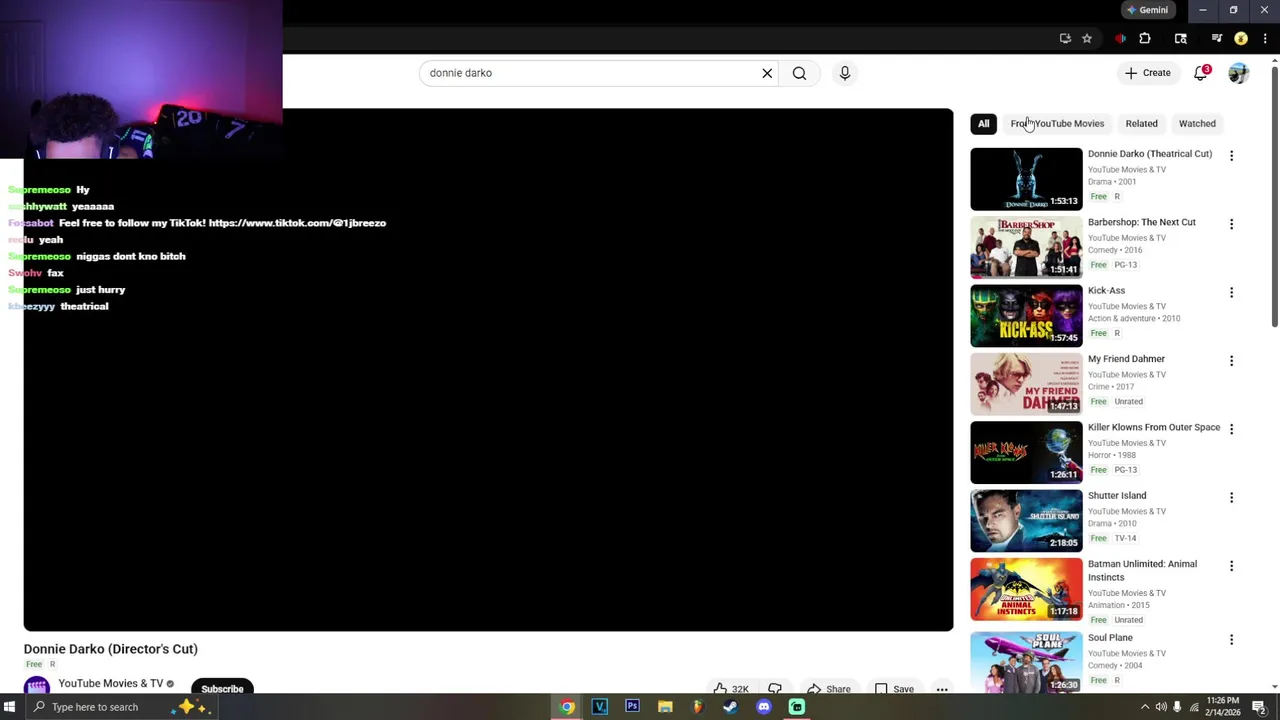Open My Friend Dahmer thumbnail
Viewport: 1280px width, 720px height.
pos(1026,384)
